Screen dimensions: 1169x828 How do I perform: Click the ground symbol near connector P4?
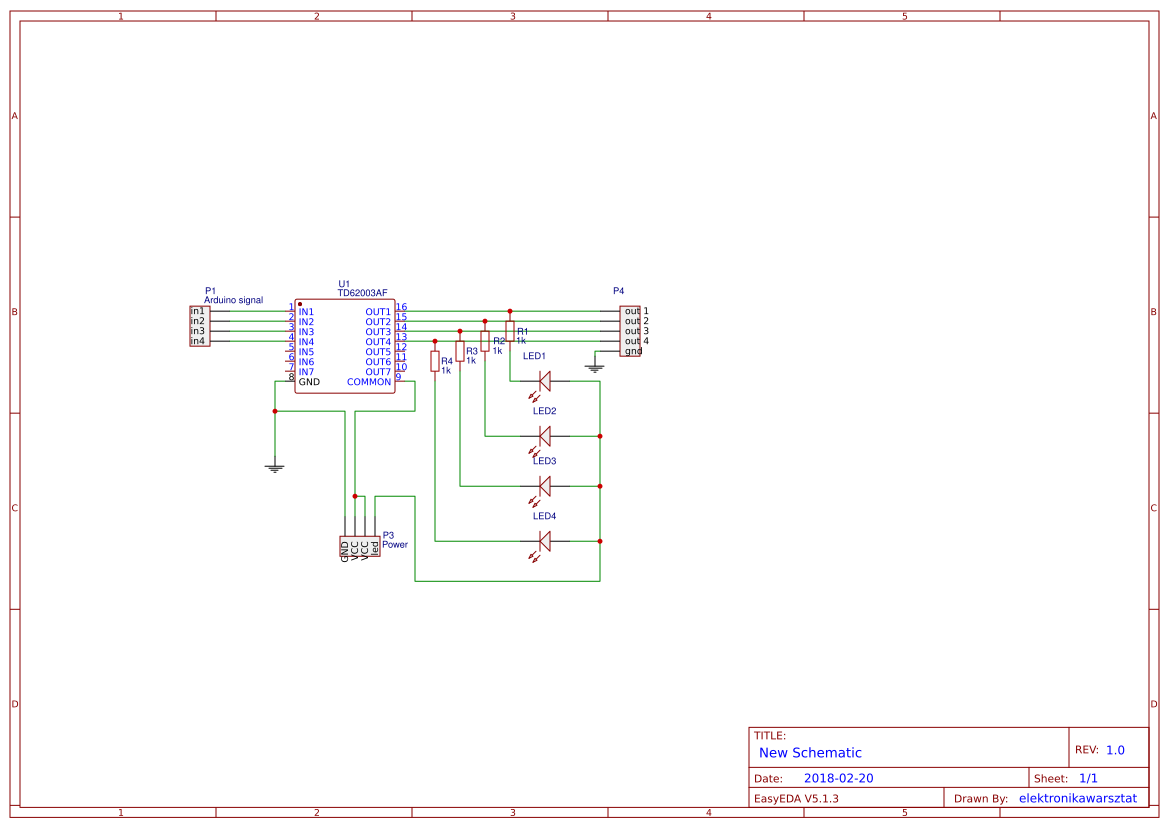point(595,364)
